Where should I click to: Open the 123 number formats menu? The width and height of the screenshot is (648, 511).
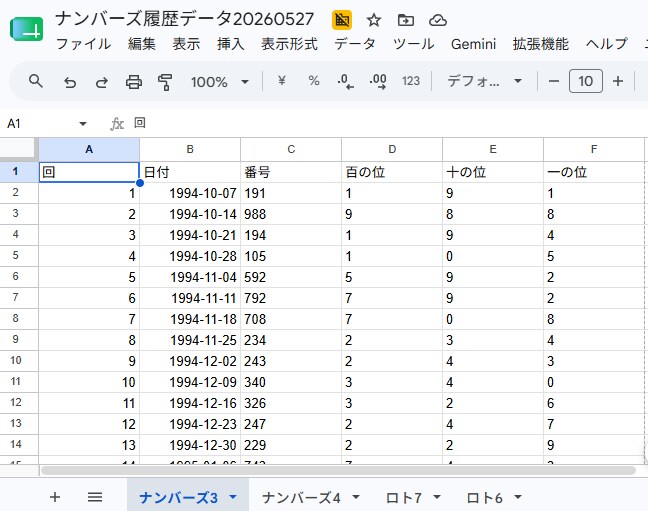tap(411, 81)
